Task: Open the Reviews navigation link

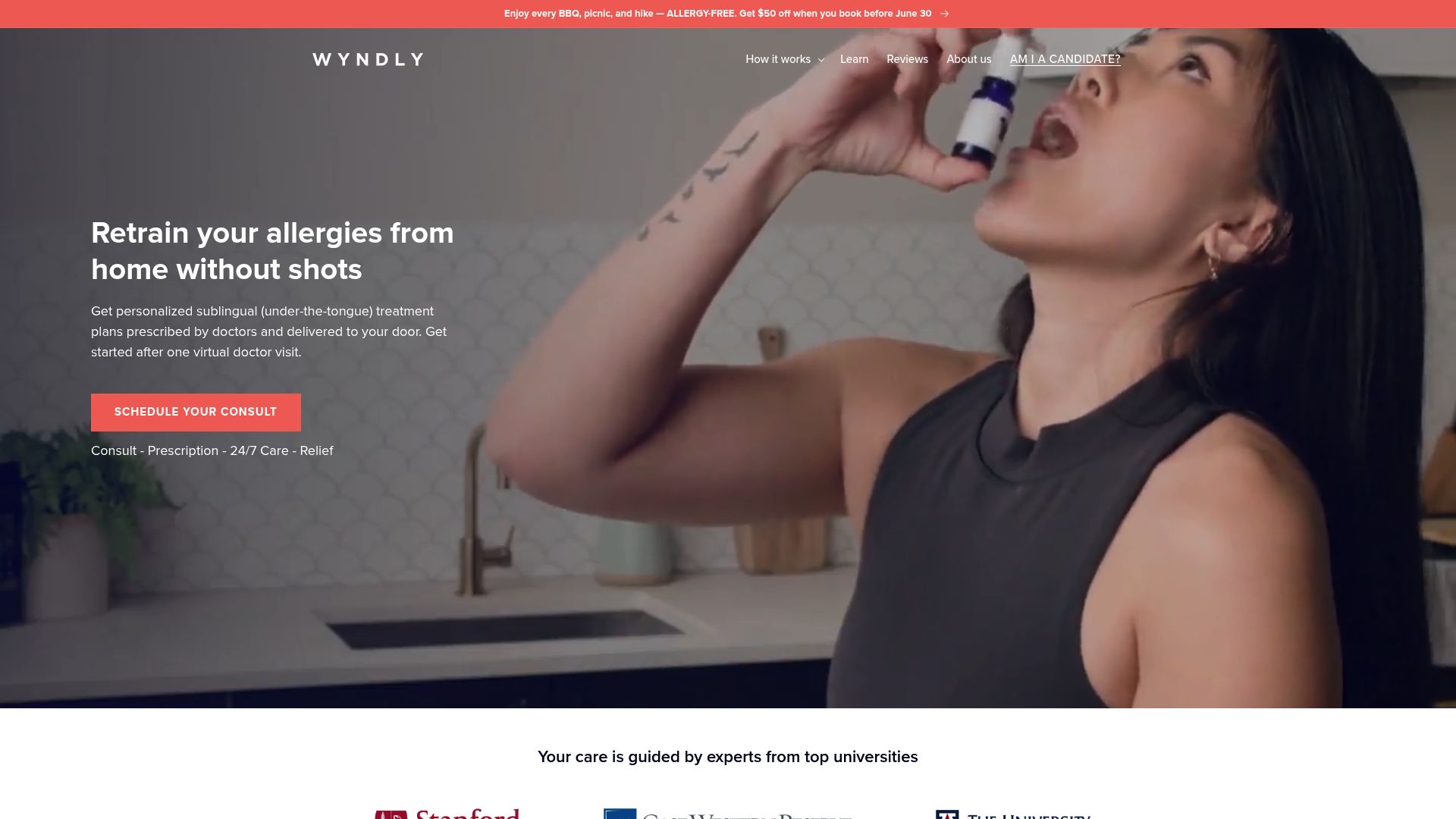Action: tap(907, 59)
